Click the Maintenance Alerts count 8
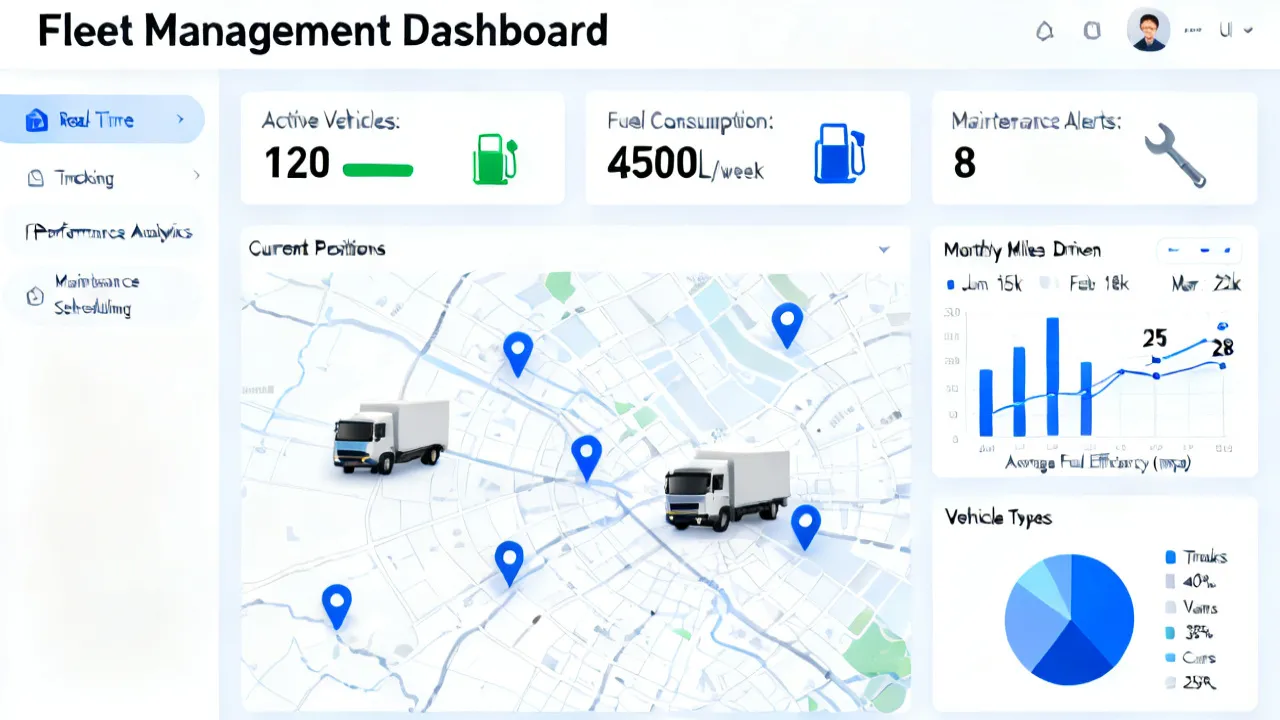The height and width of the screenshot is (720, 1280). pyautogui.click(x=964, y=163)
